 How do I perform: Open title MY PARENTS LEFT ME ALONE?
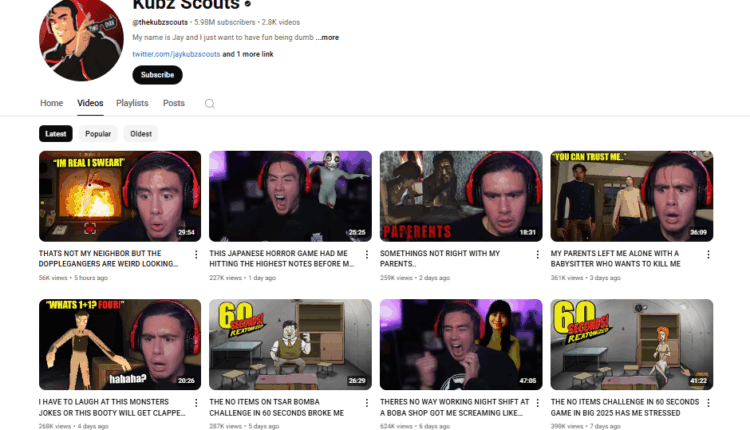tap(616, 259)
